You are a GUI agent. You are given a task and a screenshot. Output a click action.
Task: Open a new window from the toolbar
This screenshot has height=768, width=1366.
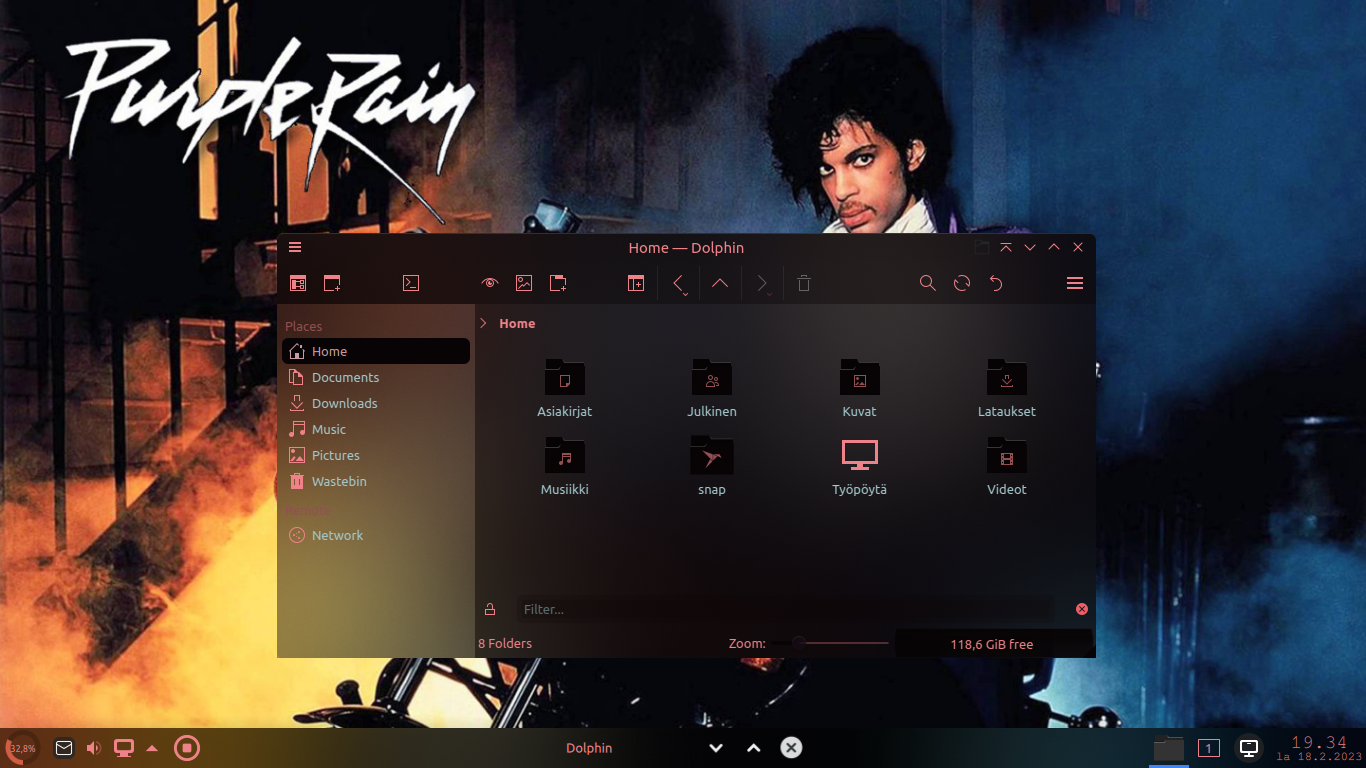pos(332,283)
